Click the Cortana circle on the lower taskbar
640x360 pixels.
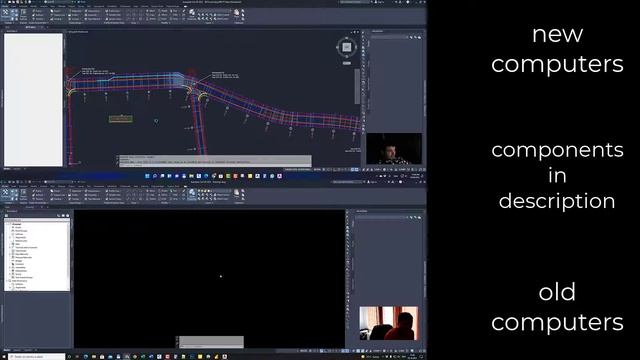click(x=69, y=357)
